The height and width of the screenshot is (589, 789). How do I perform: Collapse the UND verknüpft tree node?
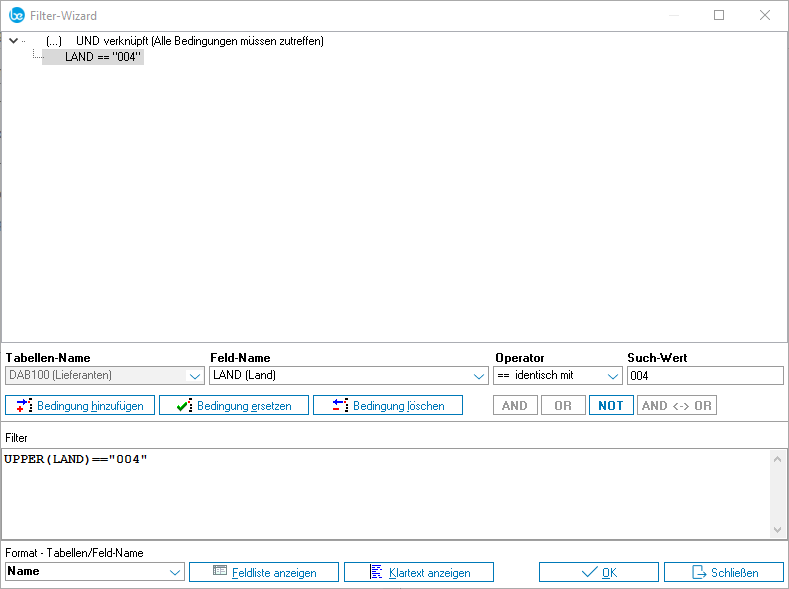point(13,41)
